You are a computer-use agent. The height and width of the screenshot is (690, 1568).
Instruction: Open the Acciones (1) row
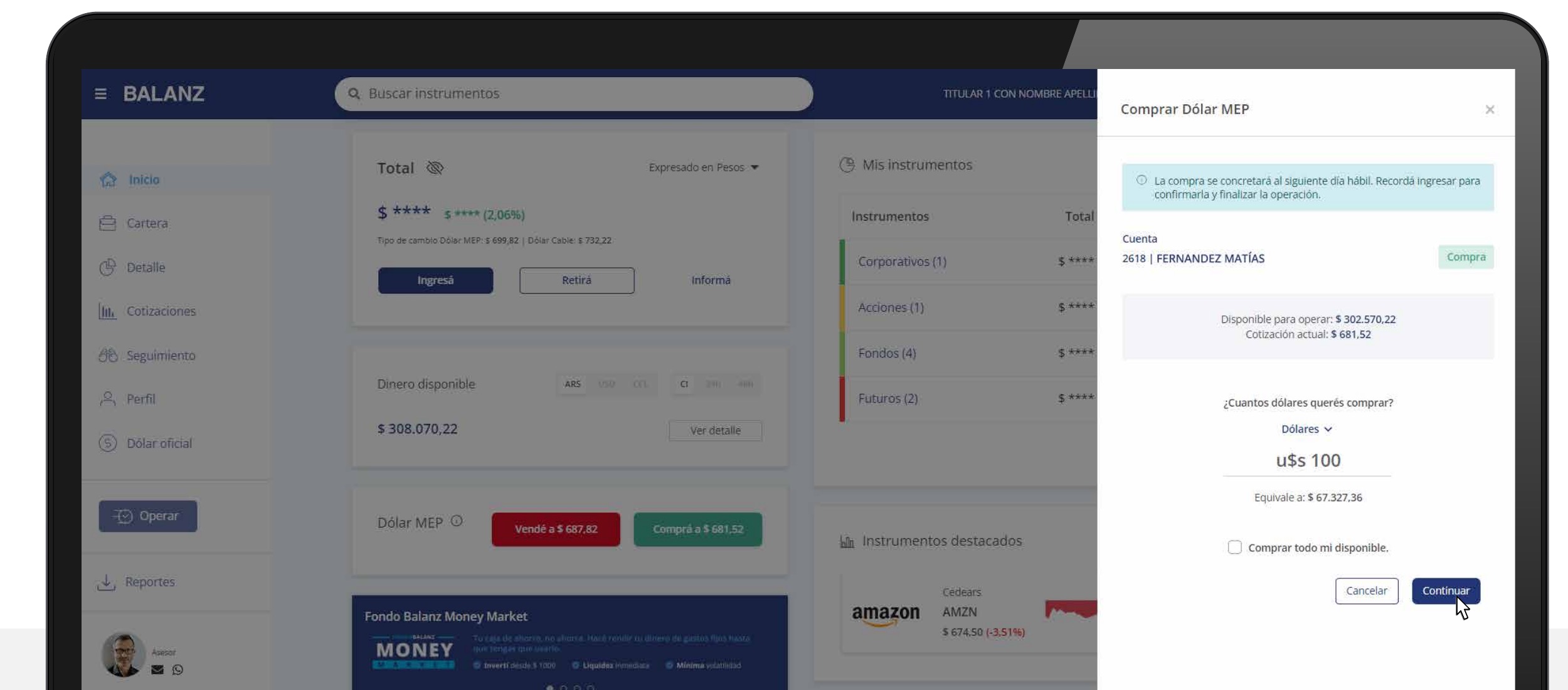tap(968, 307)
